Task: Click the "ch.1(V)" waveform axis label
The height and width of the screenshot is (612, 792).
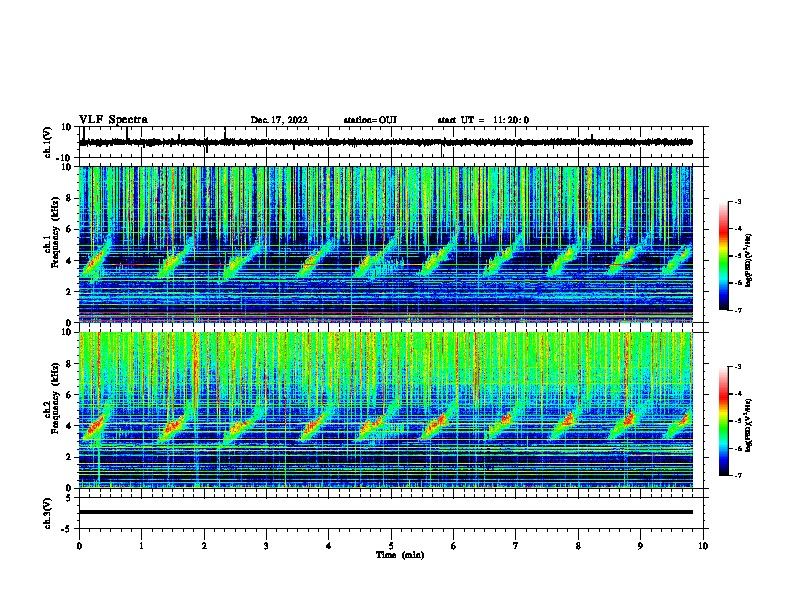Action: tap(48, 142)
